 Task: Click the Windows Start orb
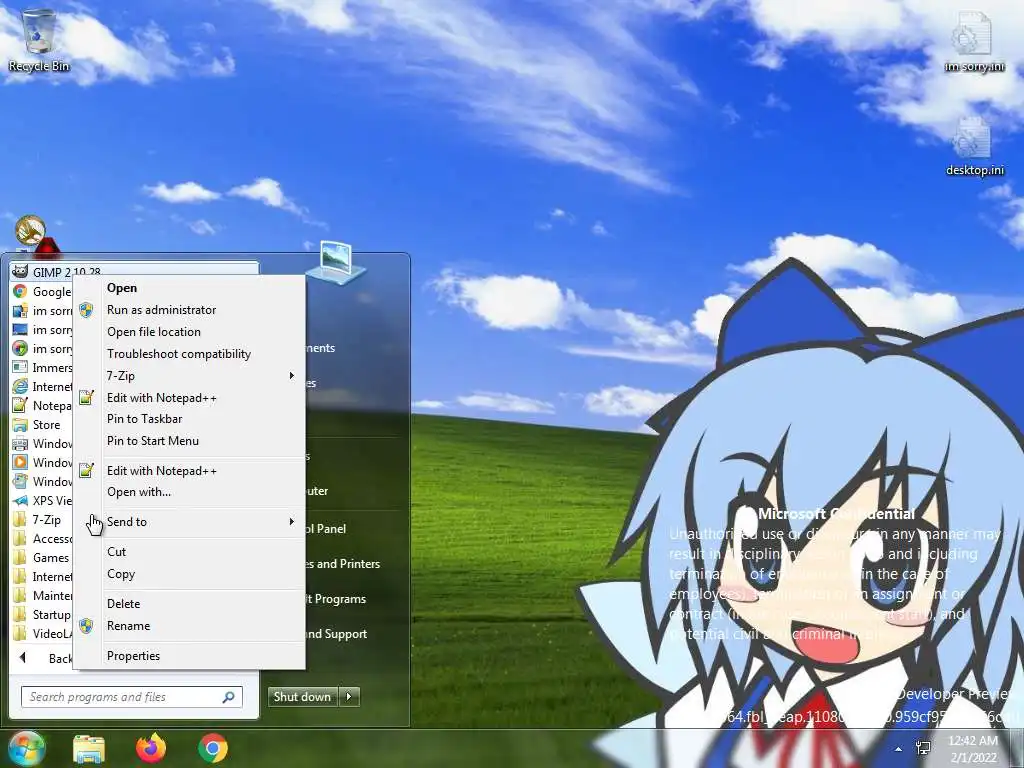coord(26,748)
